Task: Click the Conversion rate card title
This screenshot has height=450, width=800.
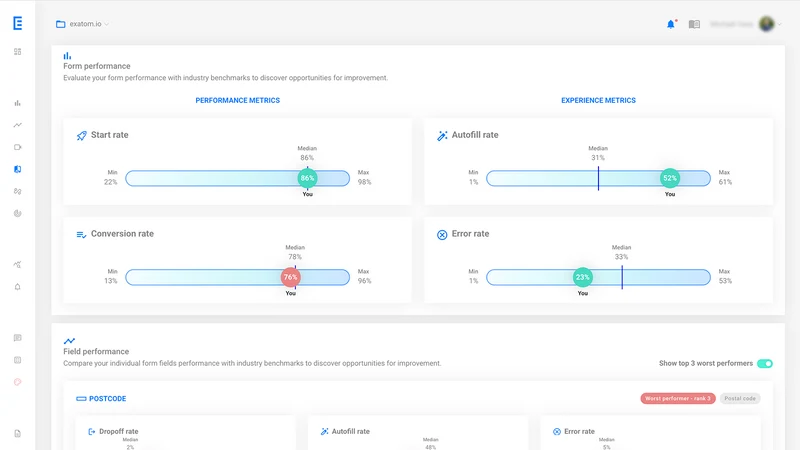Action: tap(122, 234)
